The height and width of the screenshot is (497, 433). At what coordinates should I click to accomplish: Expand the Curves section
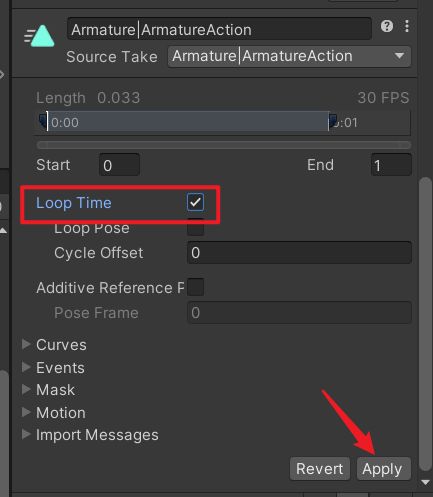coord(26,344)
